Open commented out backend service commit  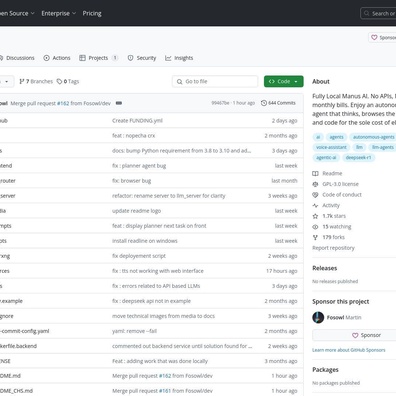pos(182,346)
